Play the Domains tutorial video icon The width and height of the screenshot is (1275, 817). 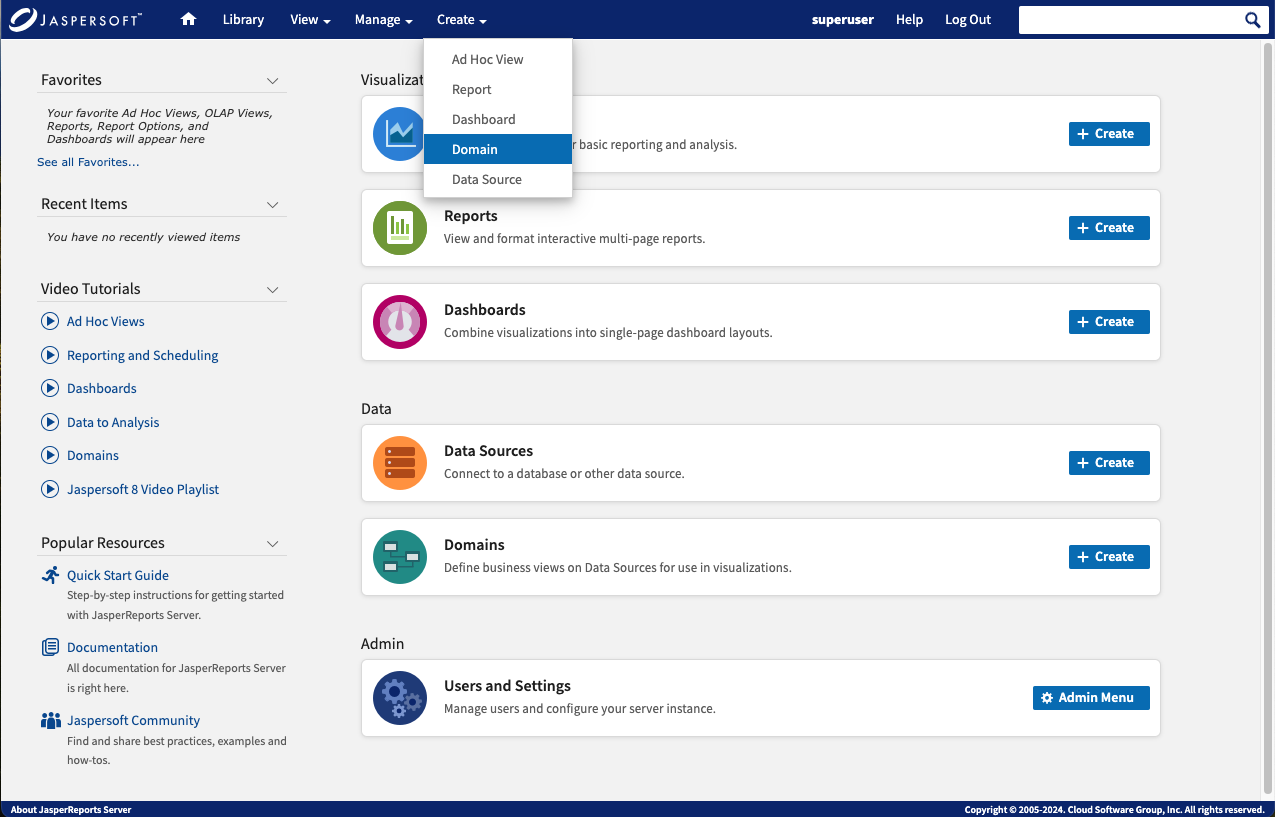(50, 455)
